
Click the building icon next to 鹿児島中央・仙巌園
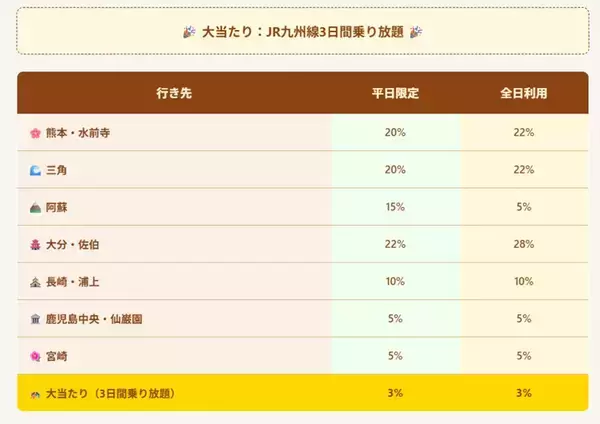[35, 319]
